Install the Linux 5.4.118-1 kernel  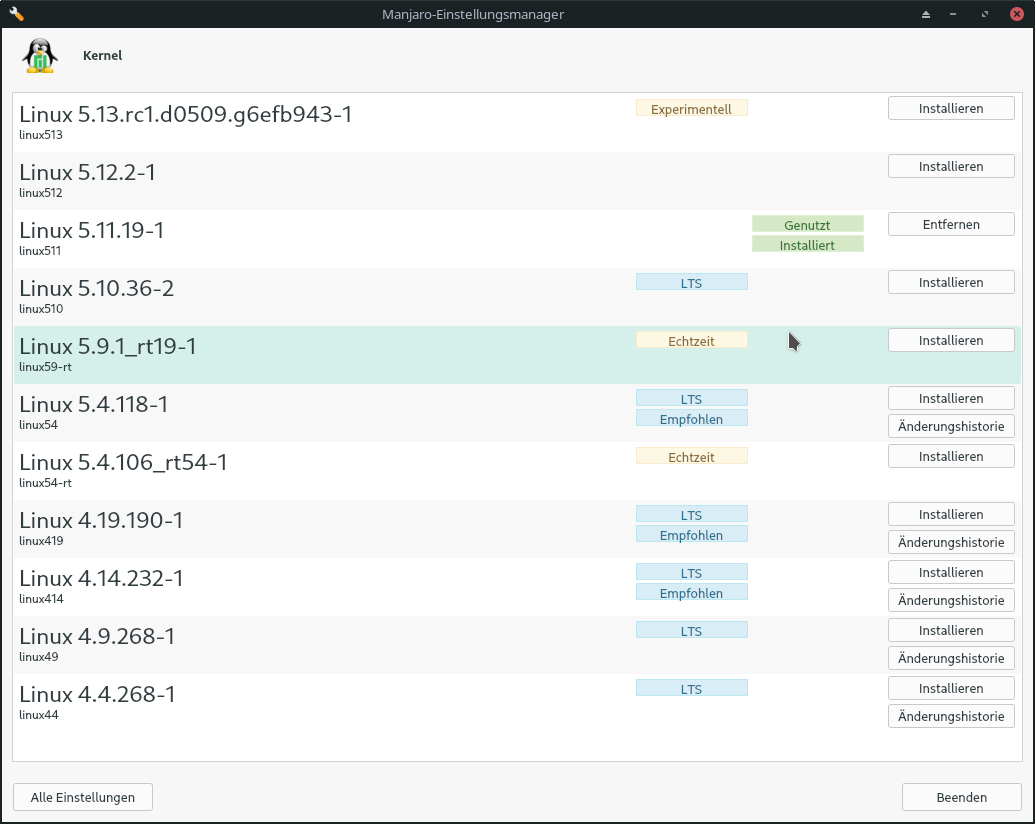[951, 399]
